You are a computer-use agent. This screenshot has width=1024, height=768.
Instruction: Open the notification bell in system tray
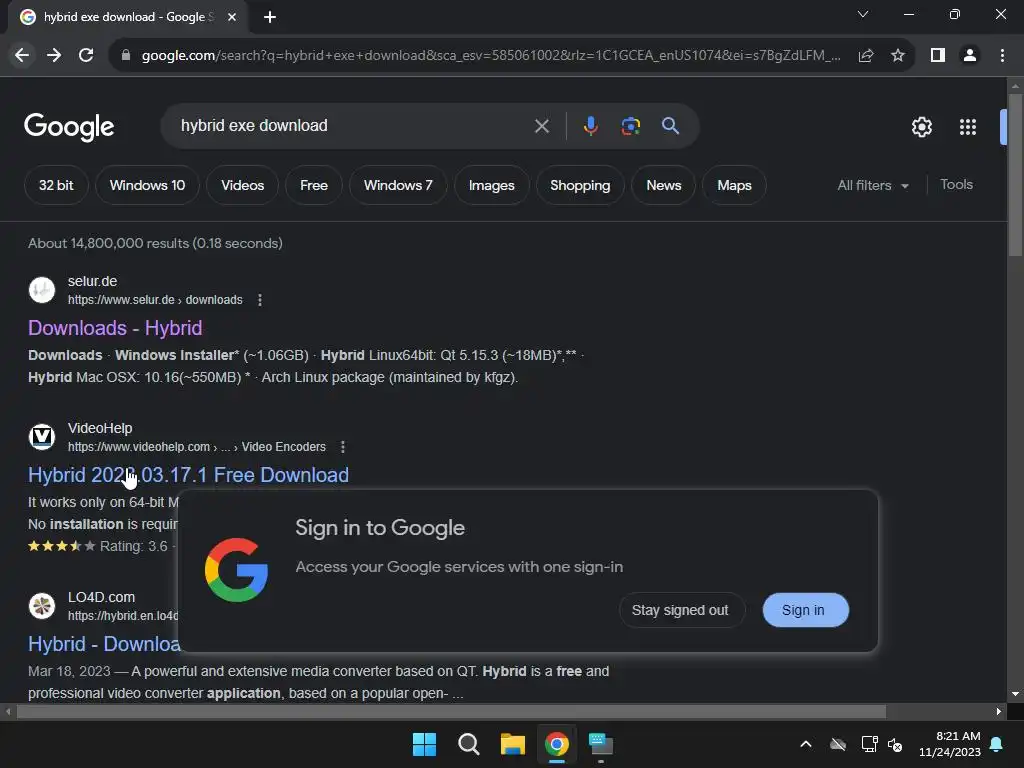pos(997,744)
